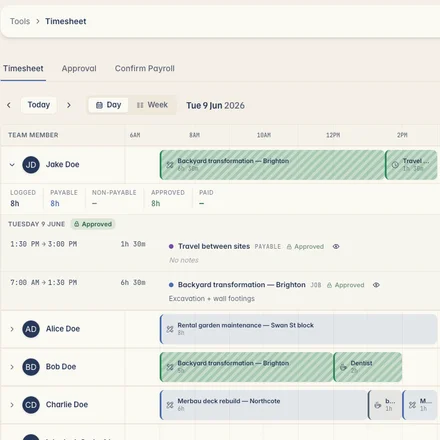Open Charlie's Merbau deck rebuild — Northcote block
The height and width of the screenshot is (440, 440).
coord(263,405)
